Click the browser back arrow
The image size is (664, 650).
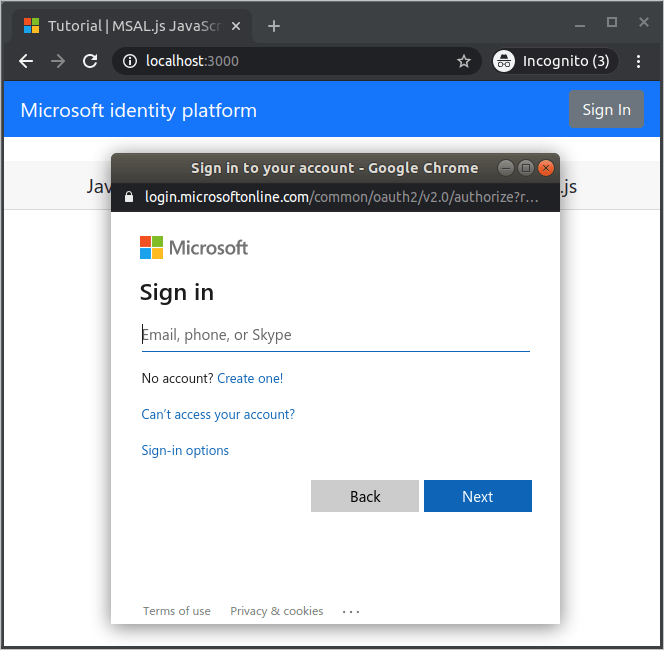click(x=26, y=61)
